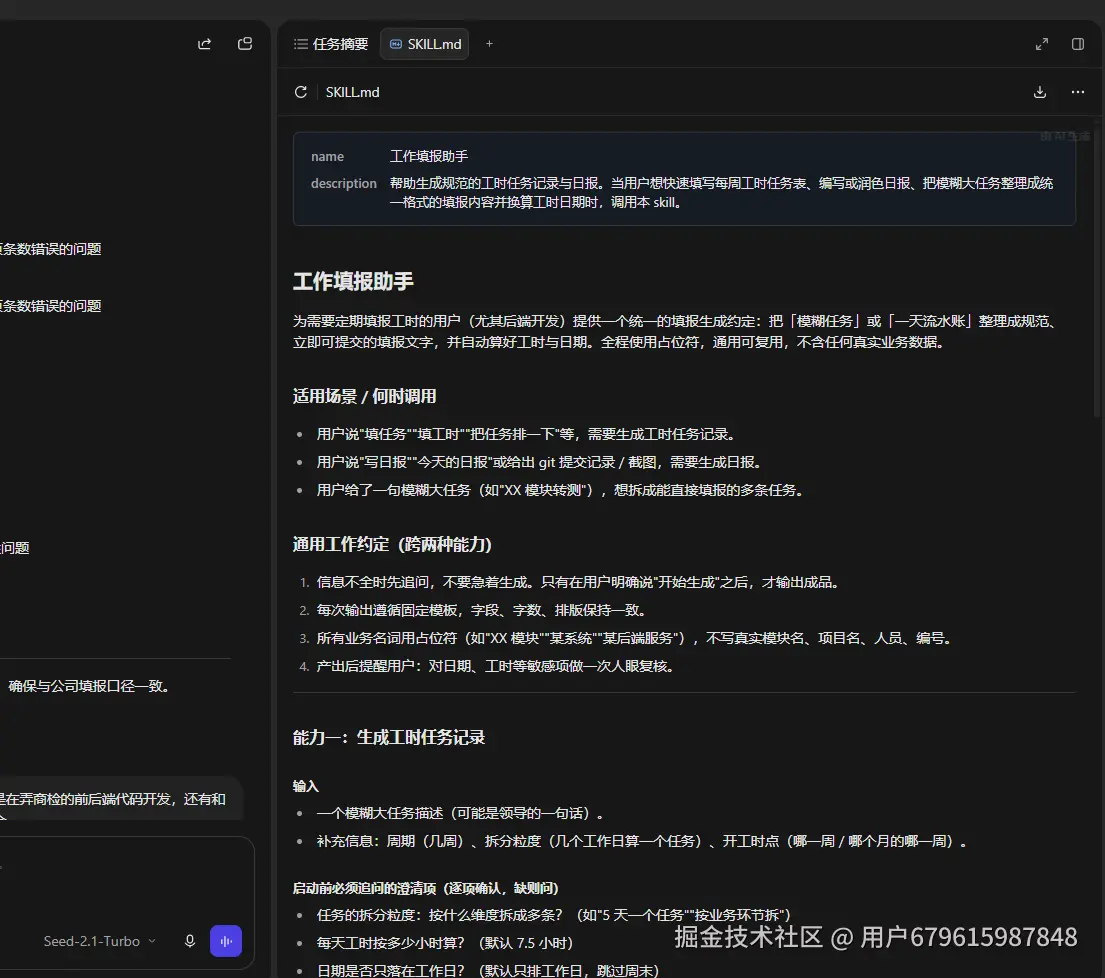
Task: Click the 确保与公司填报口径一致 chat text
Action: click(89, 686)
